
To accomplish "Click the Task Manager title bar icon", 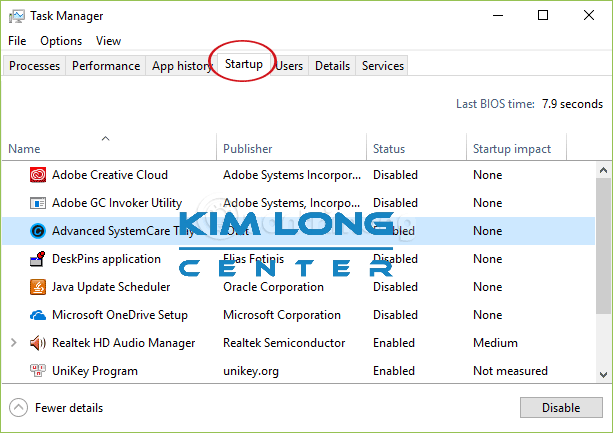I will [x=16, y=16].
